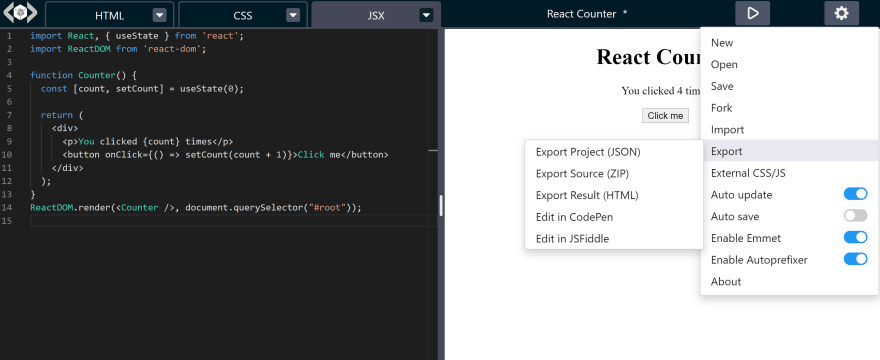Click the editor-preview divider handle

coord(441,206)
